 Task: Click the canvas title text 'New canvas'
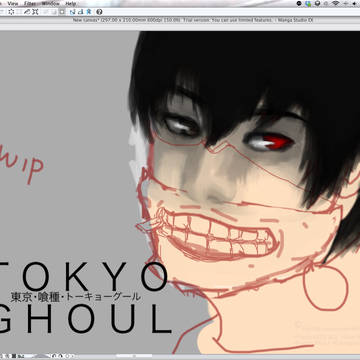84,20
